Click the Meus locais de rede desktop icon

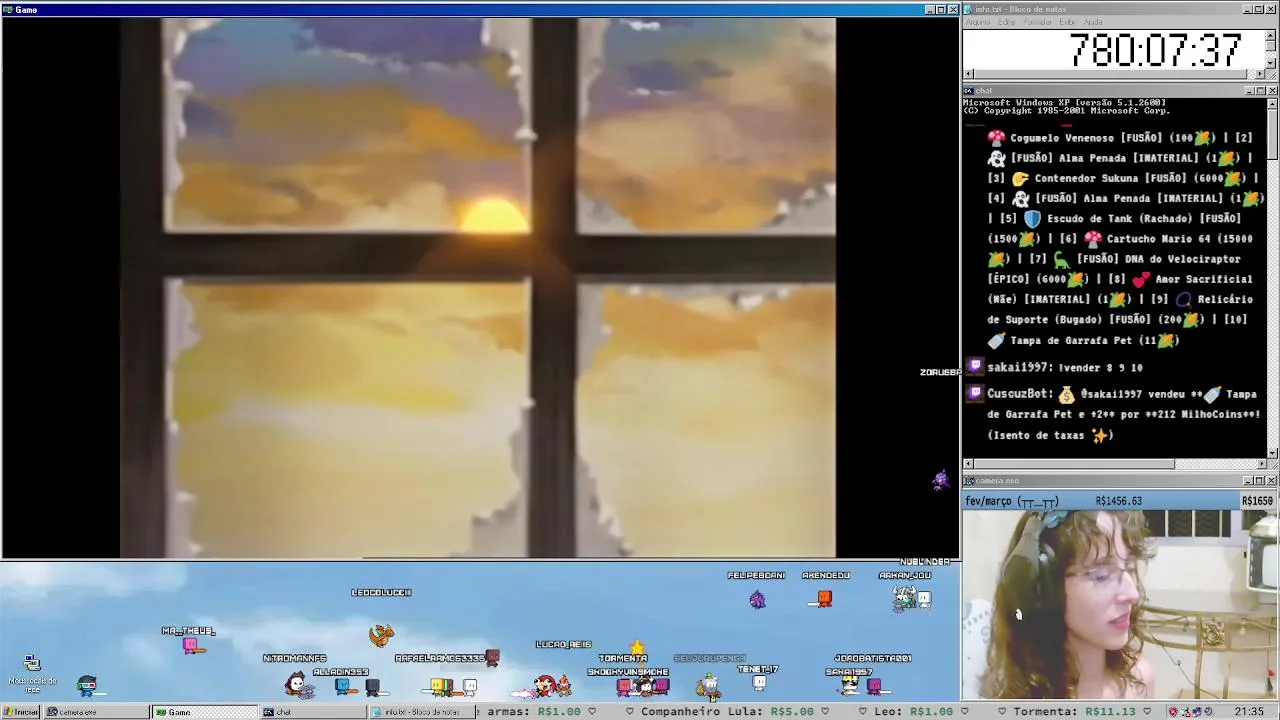tap(32, 674)
